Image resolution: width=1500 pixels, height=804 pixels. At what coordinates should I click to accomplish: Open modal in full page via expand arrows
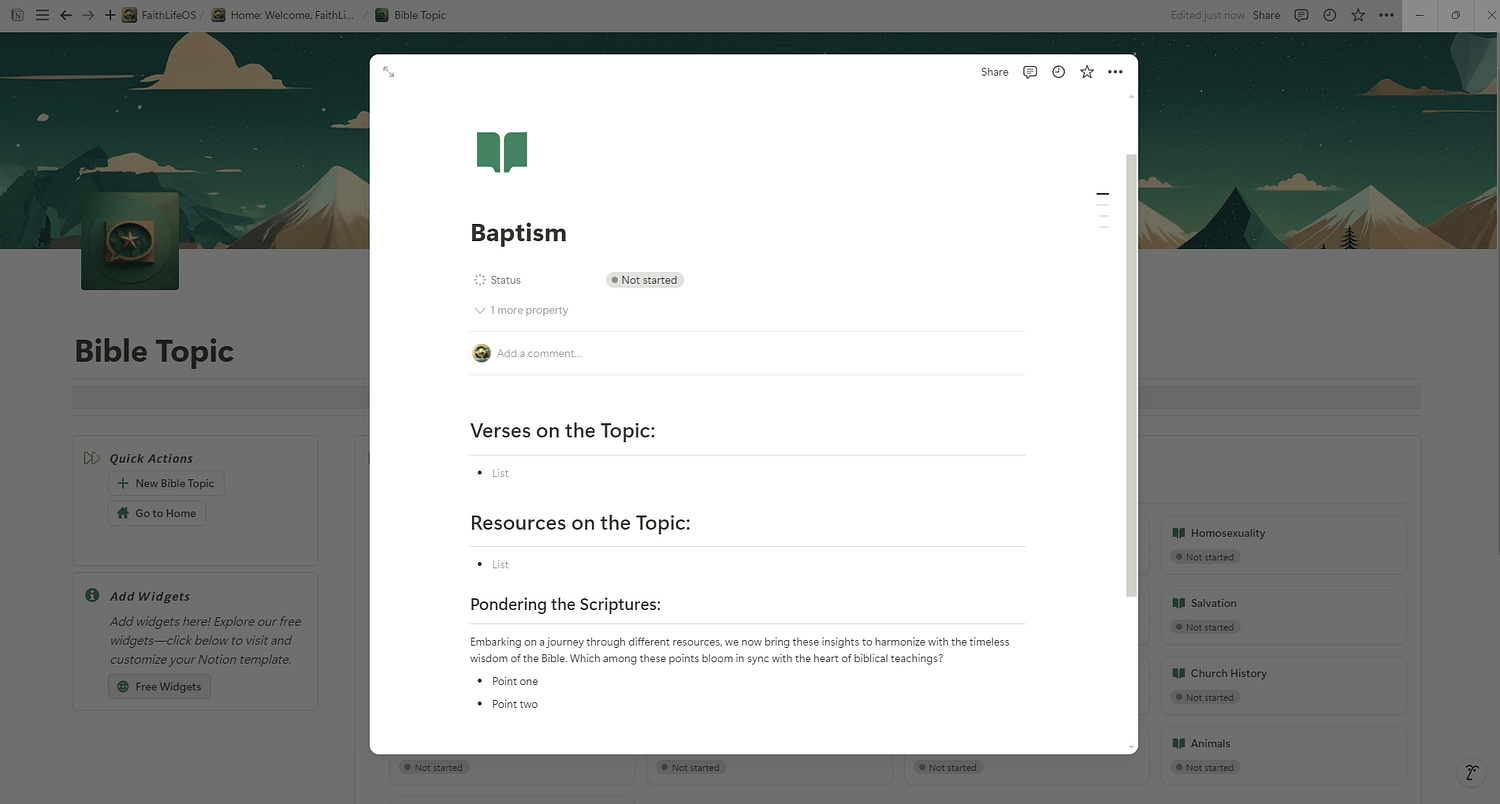[x=389, y=72]
